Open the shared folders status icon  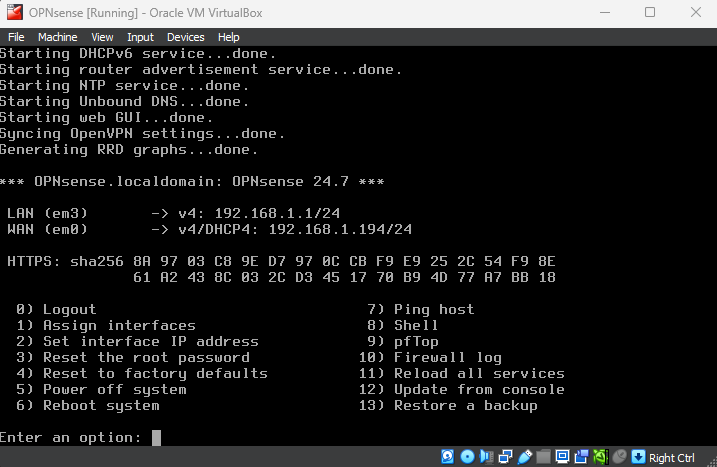click(540, 457)
